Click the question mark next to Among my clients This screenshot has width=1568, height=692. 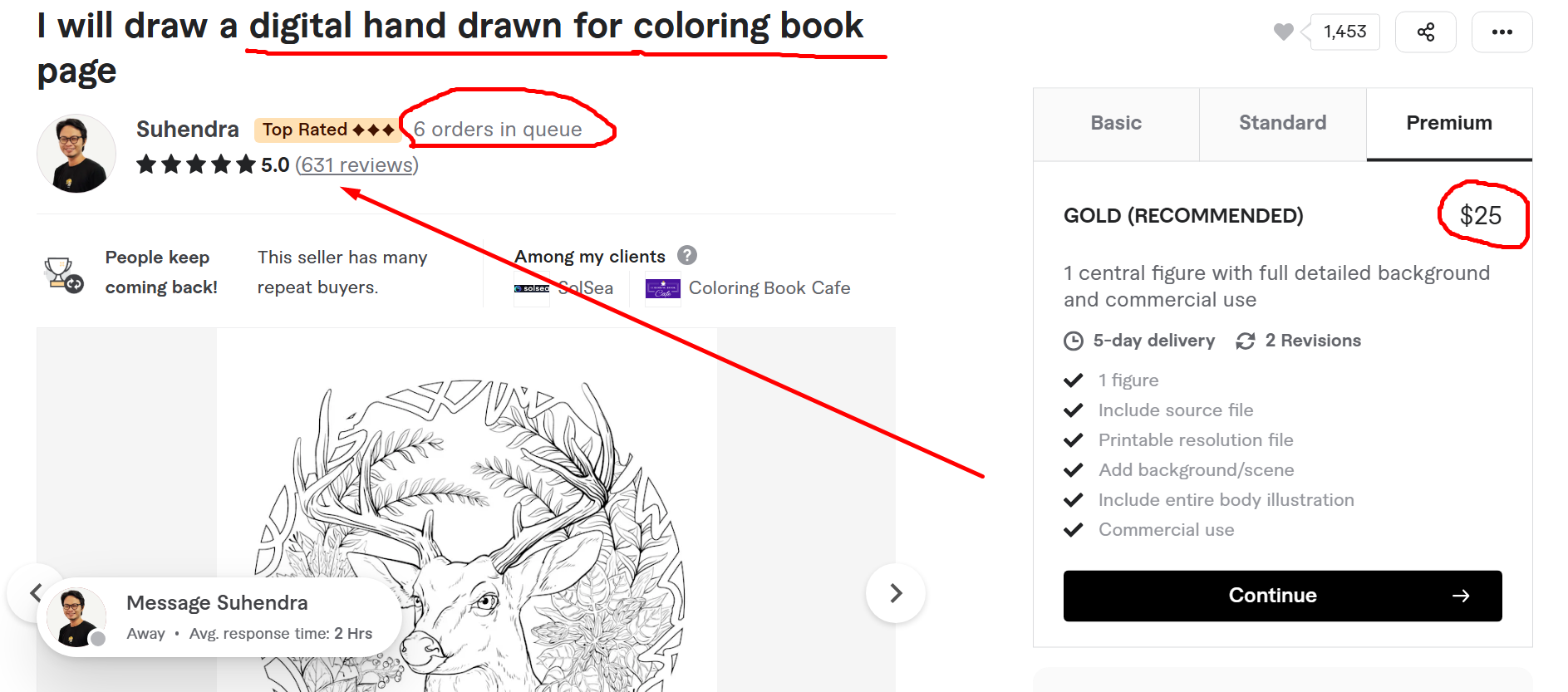pos(686,255)
